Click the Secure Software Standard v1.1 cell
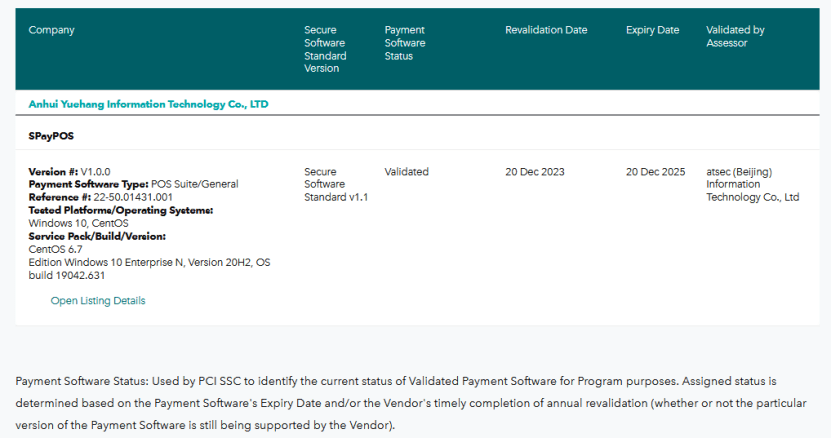The height and width of the screenshot is (439, 831). tap(336, 185)
